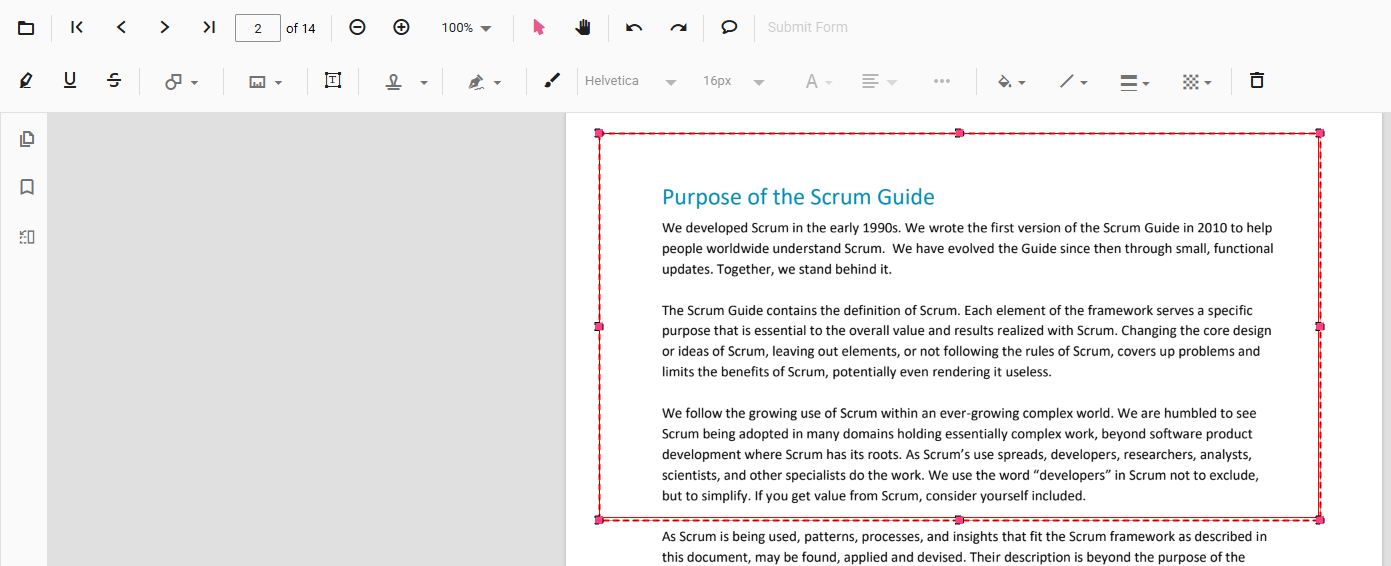
Task: Click the current page number field
Action: pyautogui.click(x=258, y=28)
